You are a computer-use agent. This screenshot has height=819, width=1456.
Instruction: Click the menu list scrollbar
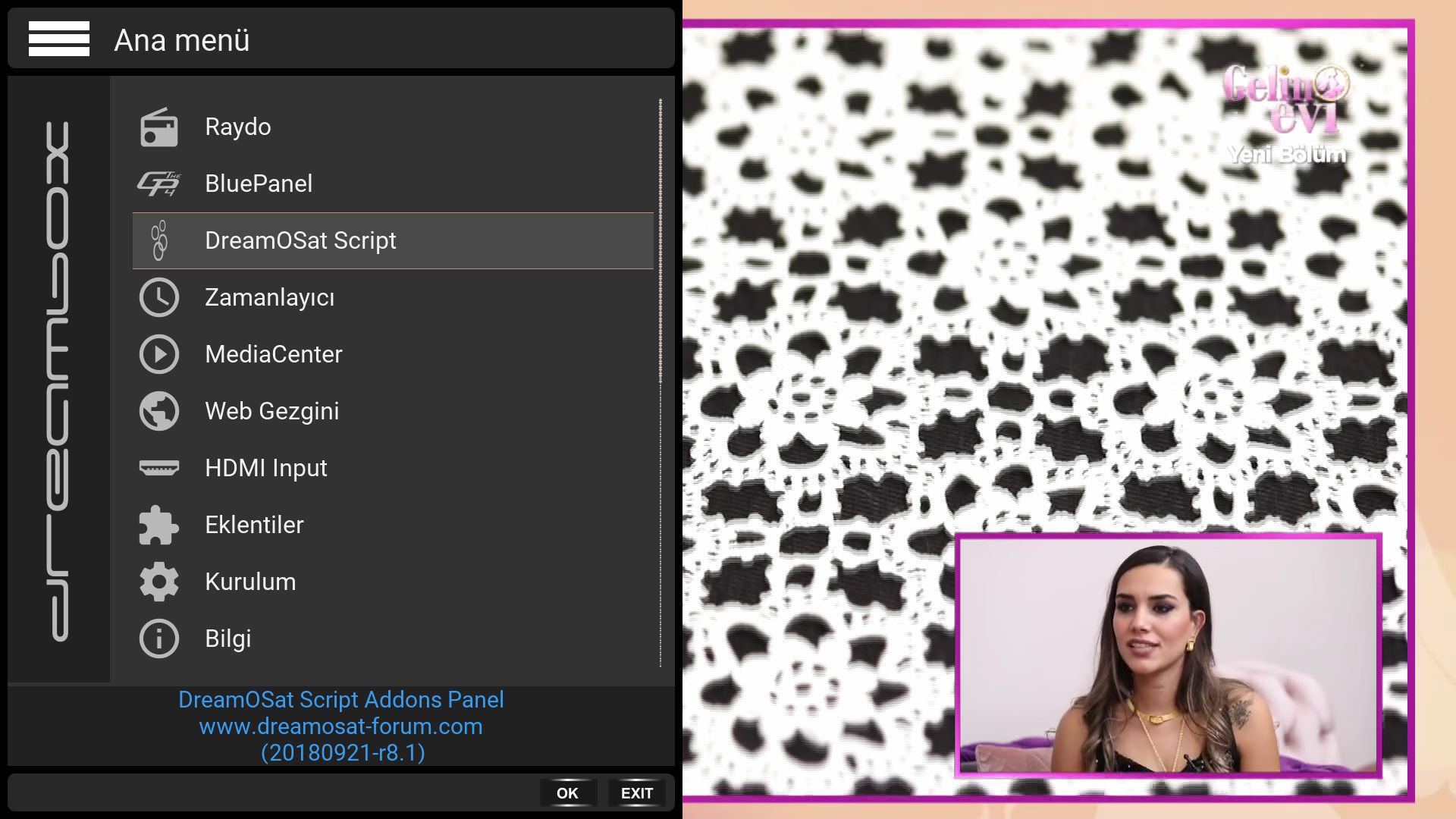(x=661, y=383)
